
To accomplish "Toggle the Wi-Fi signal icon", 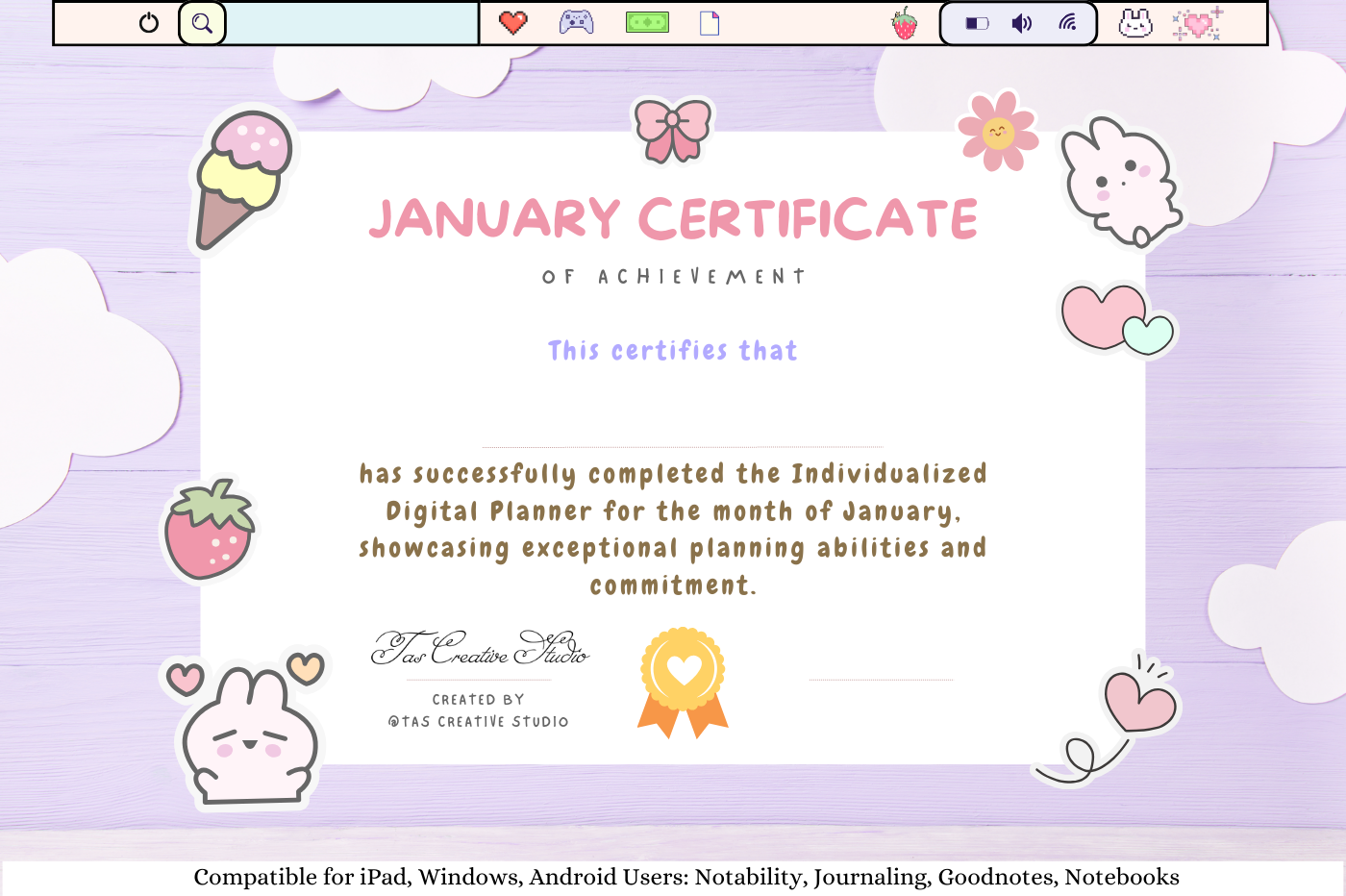I will pyautogui.click(x=1068, y=23).
